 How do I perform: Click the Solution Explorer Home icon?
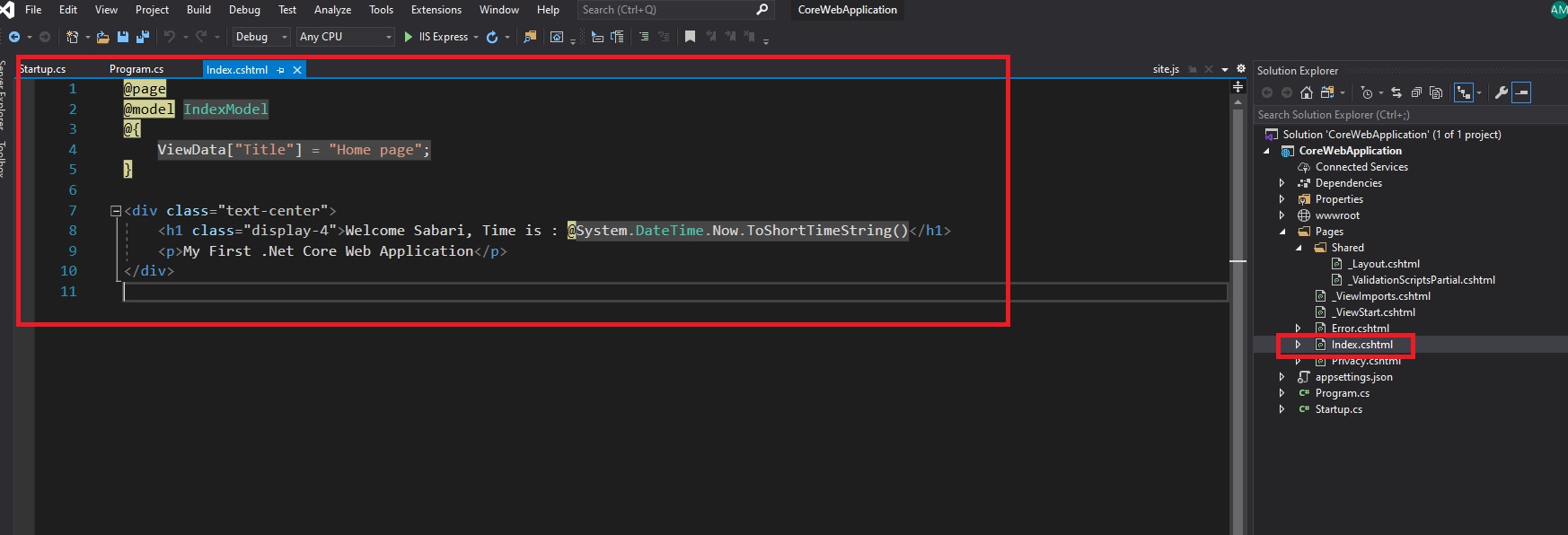pyautogui.click(x=1307, y=92)
